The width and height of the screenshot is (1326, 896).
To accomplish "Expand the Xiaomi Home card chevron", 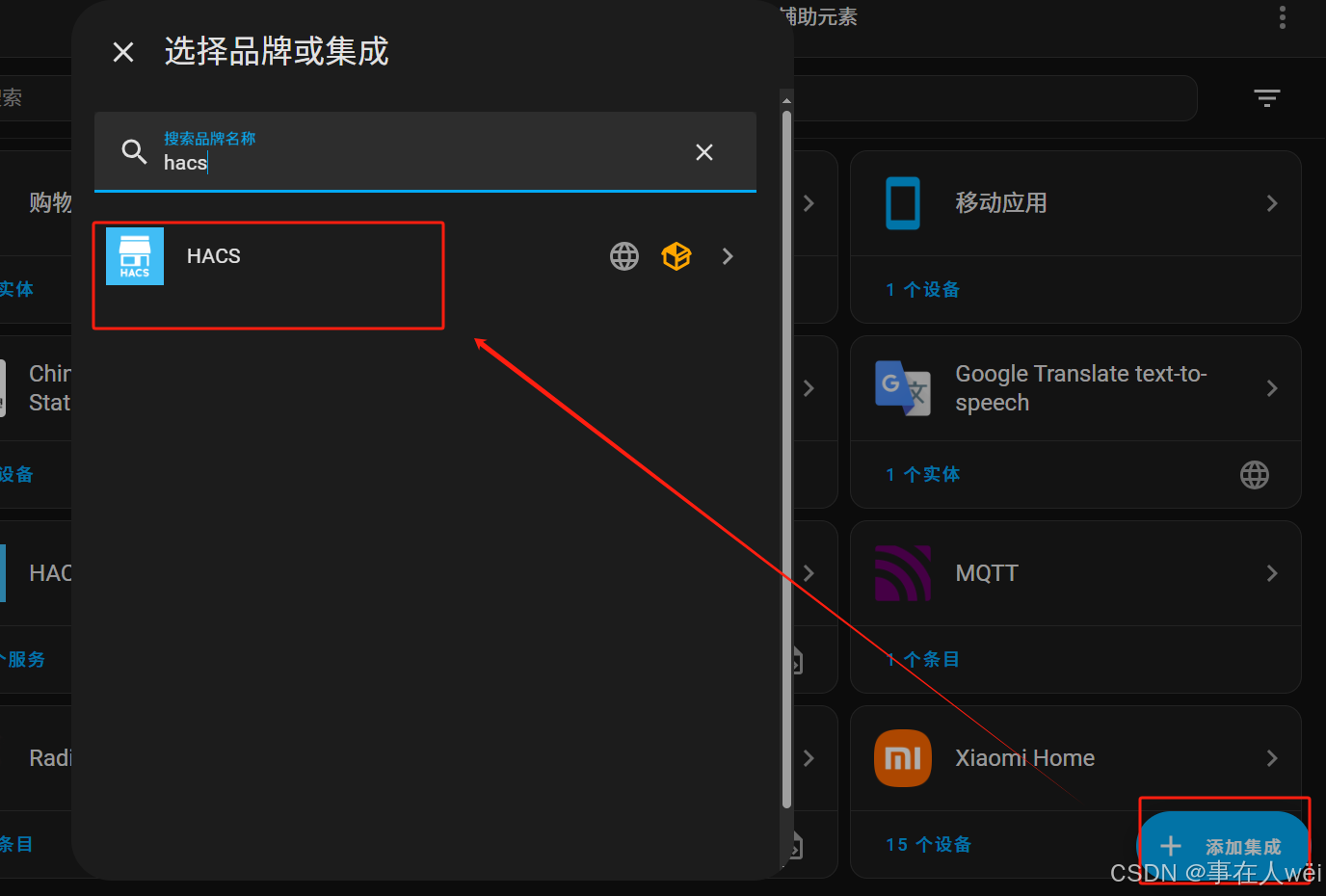I will 1272,758.
